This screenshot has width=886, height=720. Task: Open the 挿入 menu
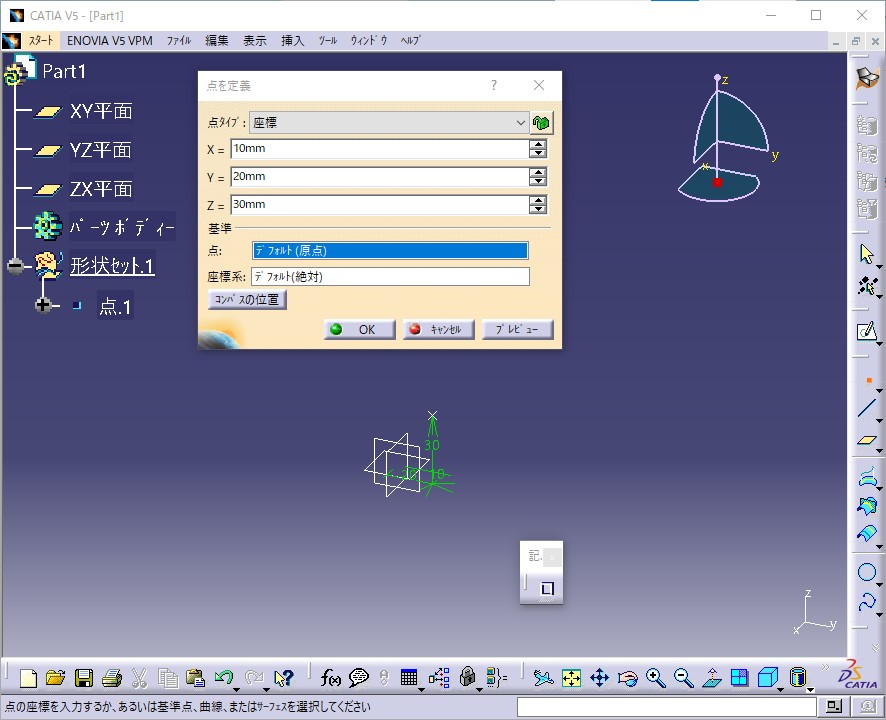point(292,41)
